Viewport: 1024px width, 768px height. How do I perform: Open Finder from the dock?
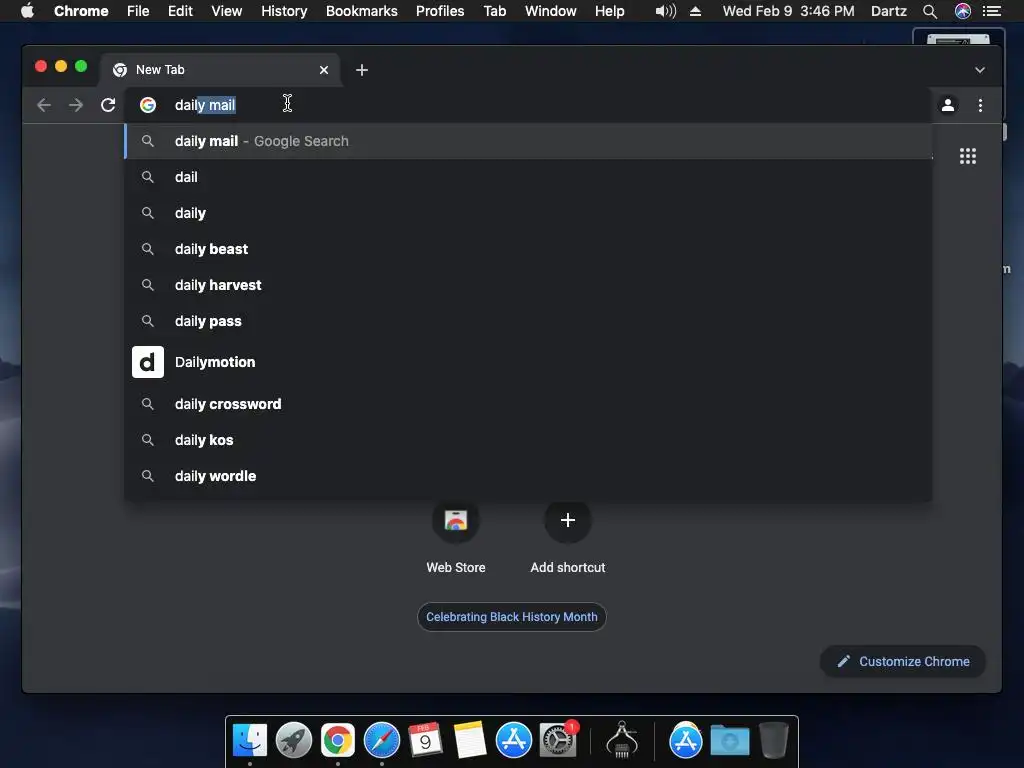(249, 740)
